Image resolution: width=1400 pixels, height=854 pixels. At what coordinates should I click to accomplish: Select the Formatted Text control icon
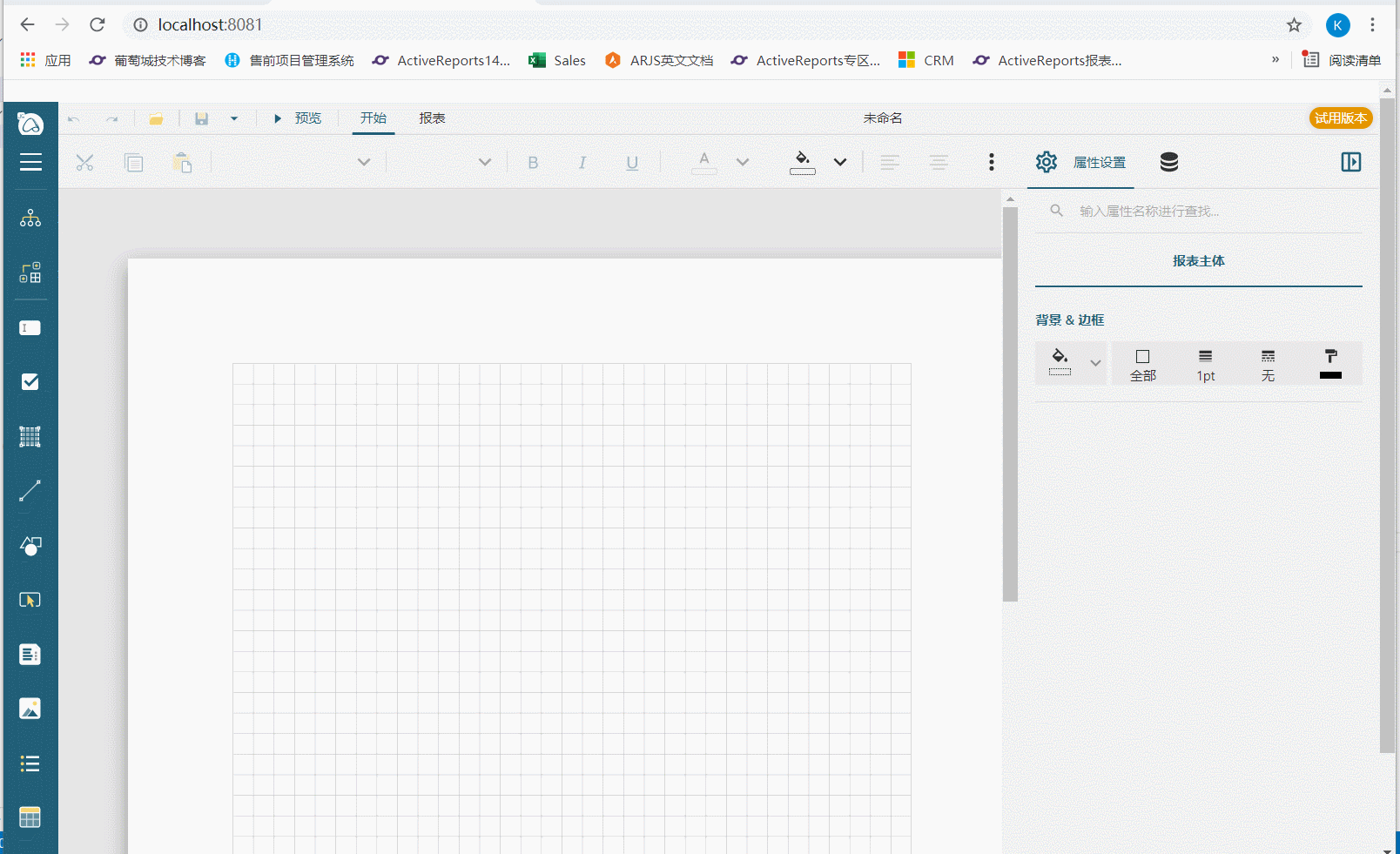30,655
